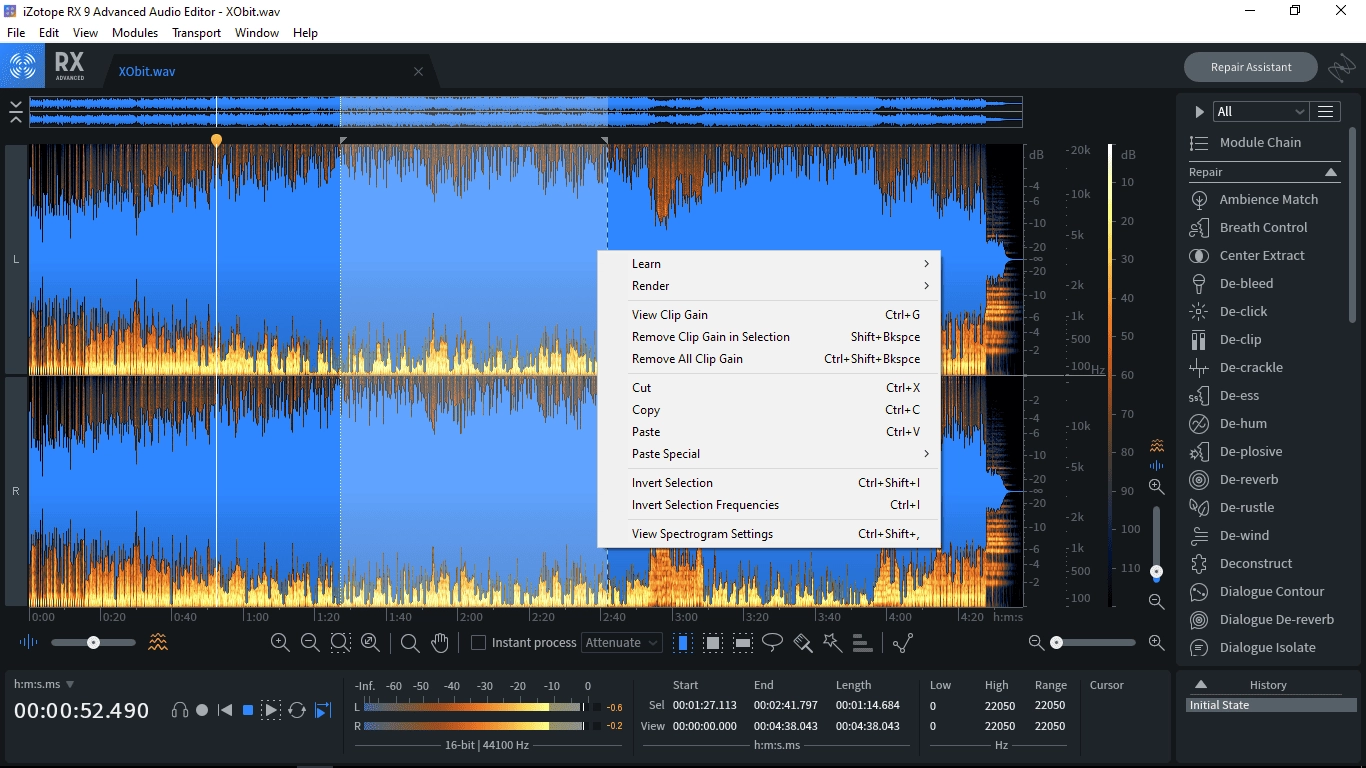Select the Zoom tool magnifier
The width and height of the screenshot is (1366, 768).
pos(410,643)
